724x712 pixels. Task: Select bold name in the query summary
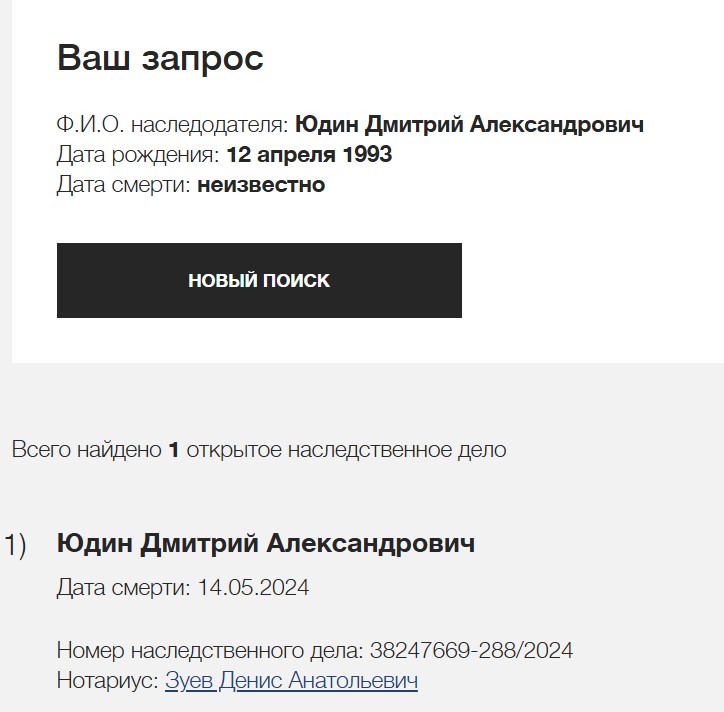click(470, 125)
